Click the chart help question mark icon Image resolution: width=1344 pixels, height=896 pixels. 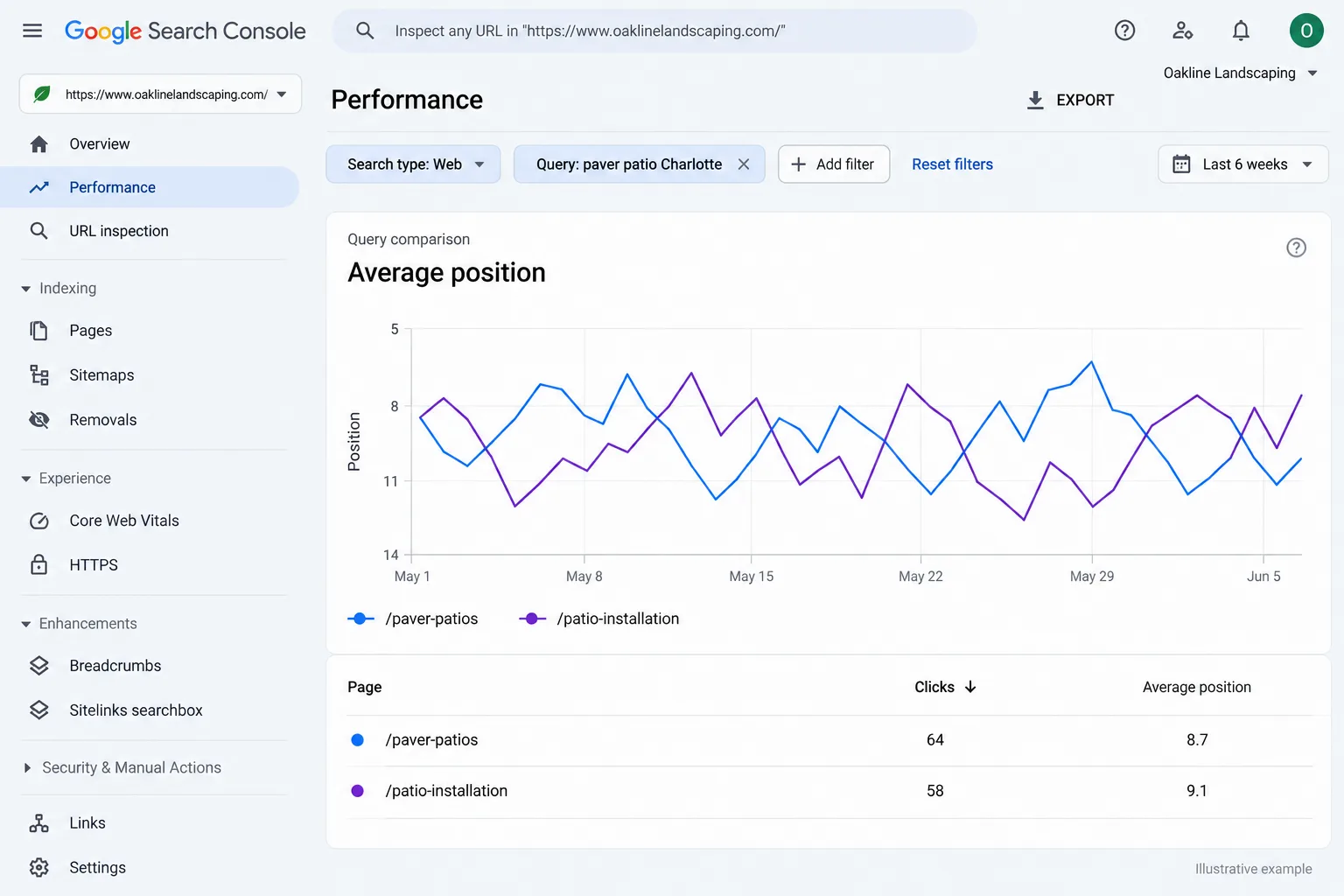tap(1296, 248)
